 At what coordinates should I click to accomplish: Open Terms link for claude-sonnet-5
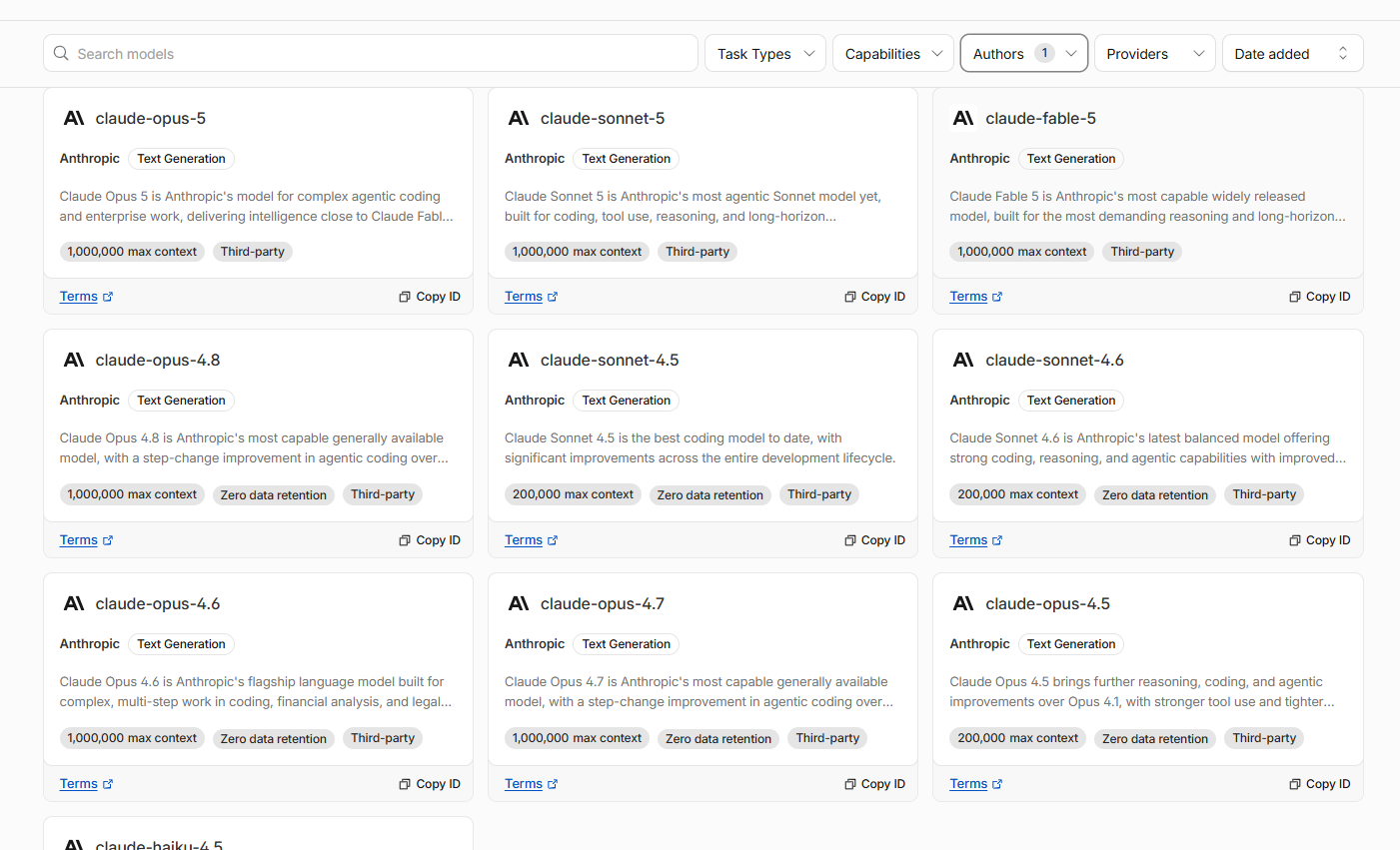tap(531, 297)
